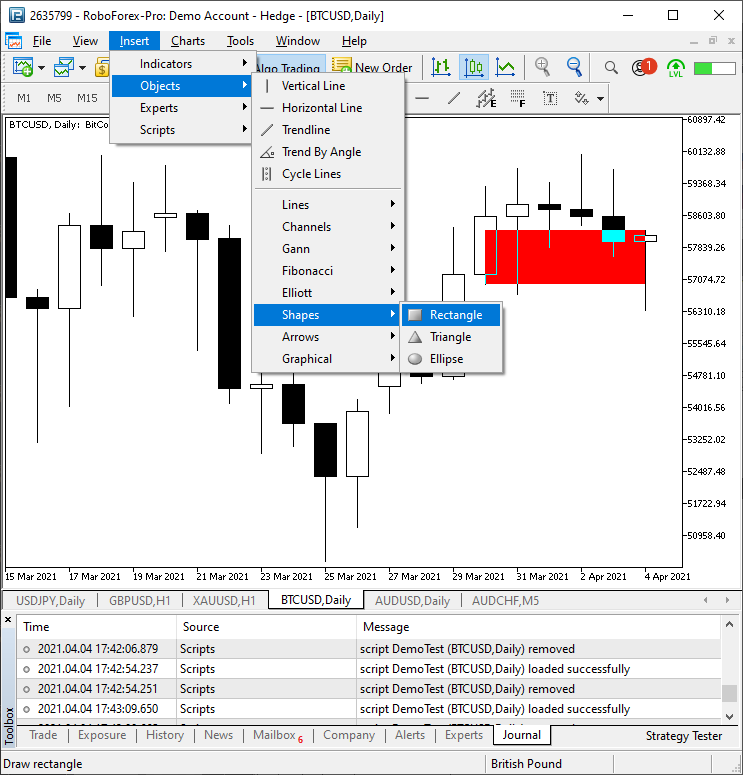Open the search magnifier icon
This screenshot has height=775, width=743.
click(x=611, y=67)
